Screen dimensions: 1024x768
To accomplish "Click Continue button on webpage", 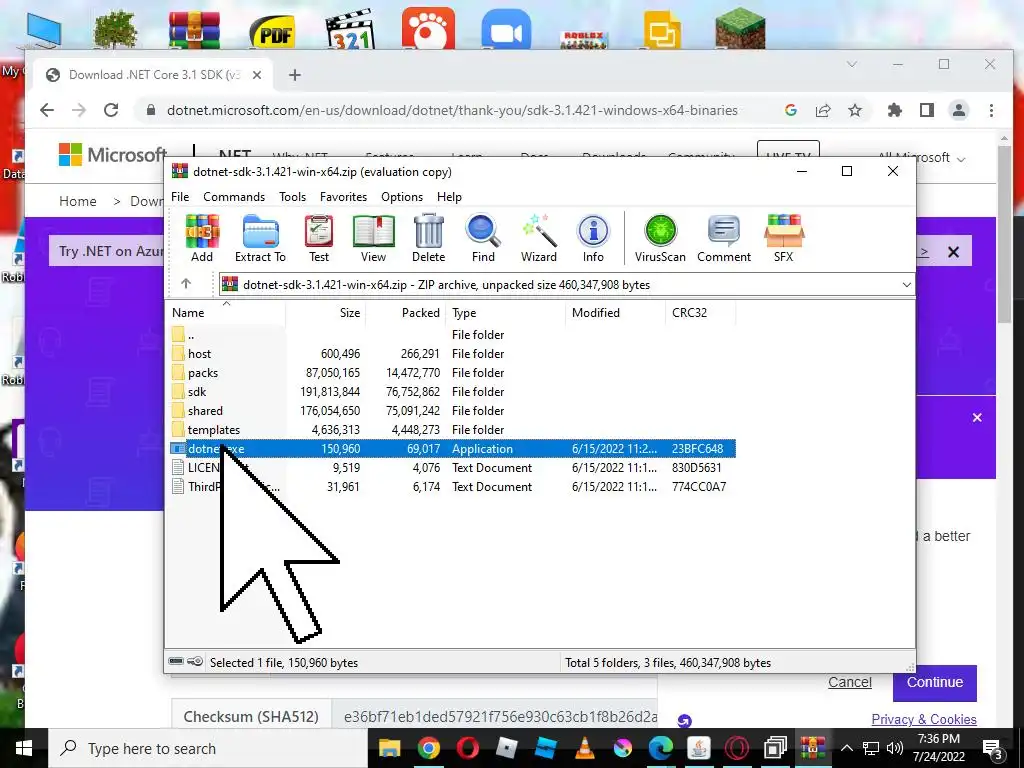I will coord(935,682).
